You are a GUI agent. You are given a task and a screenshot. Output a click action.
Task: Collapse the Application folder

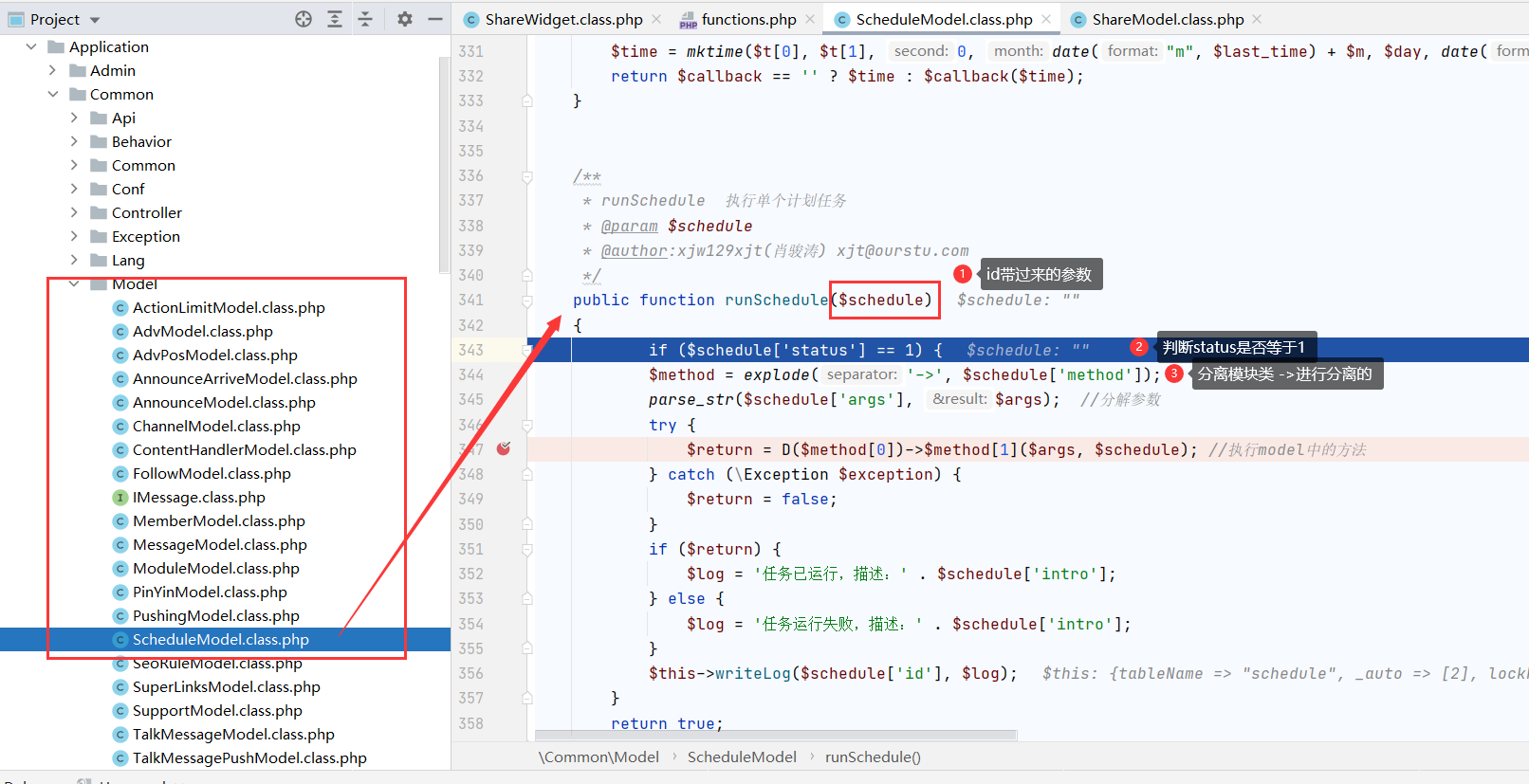pyautogui.click(x=31, y=46)
